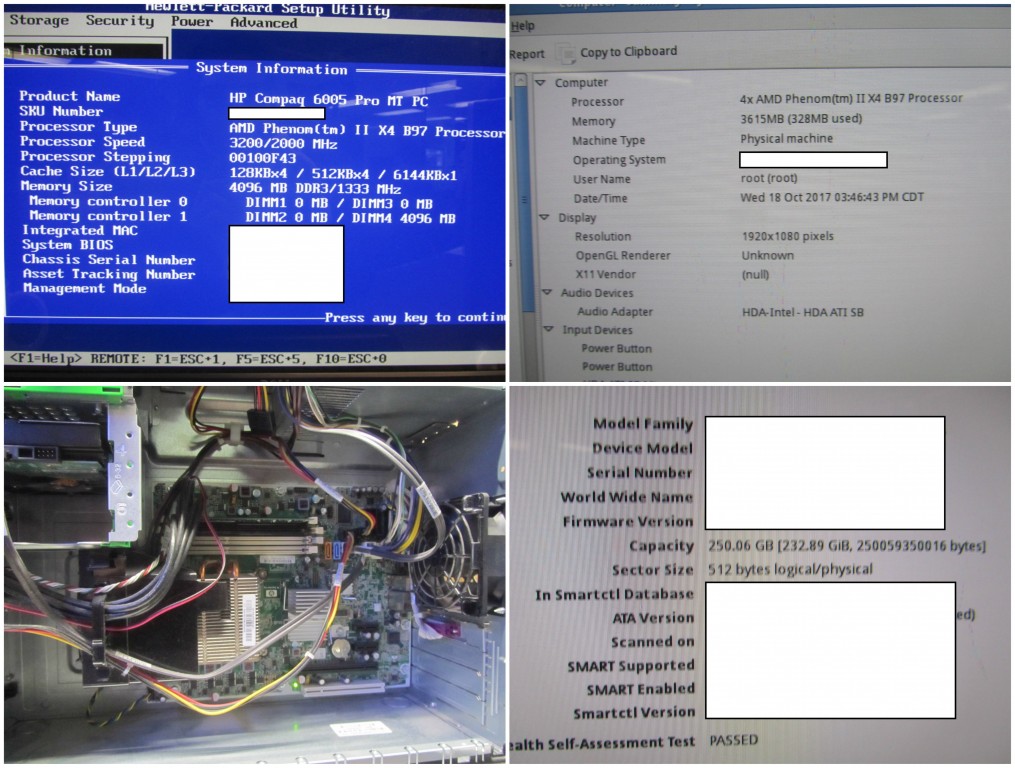This screenshot has width=1015, height=768.
Task: Click the "Device Model" label in the drive info
Action: [x=642, y=448]
